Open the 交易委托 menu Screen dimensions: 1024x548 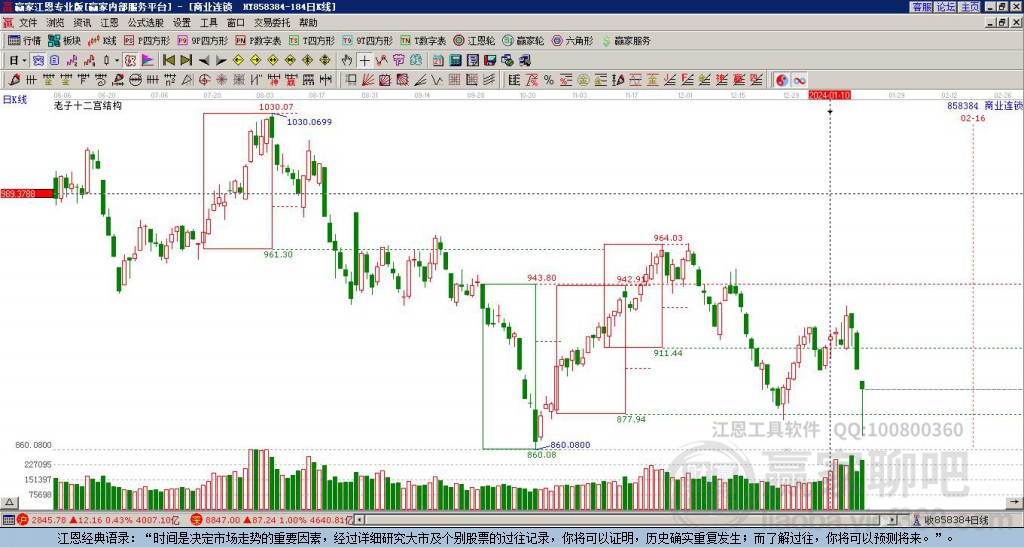tap(272, 23)
